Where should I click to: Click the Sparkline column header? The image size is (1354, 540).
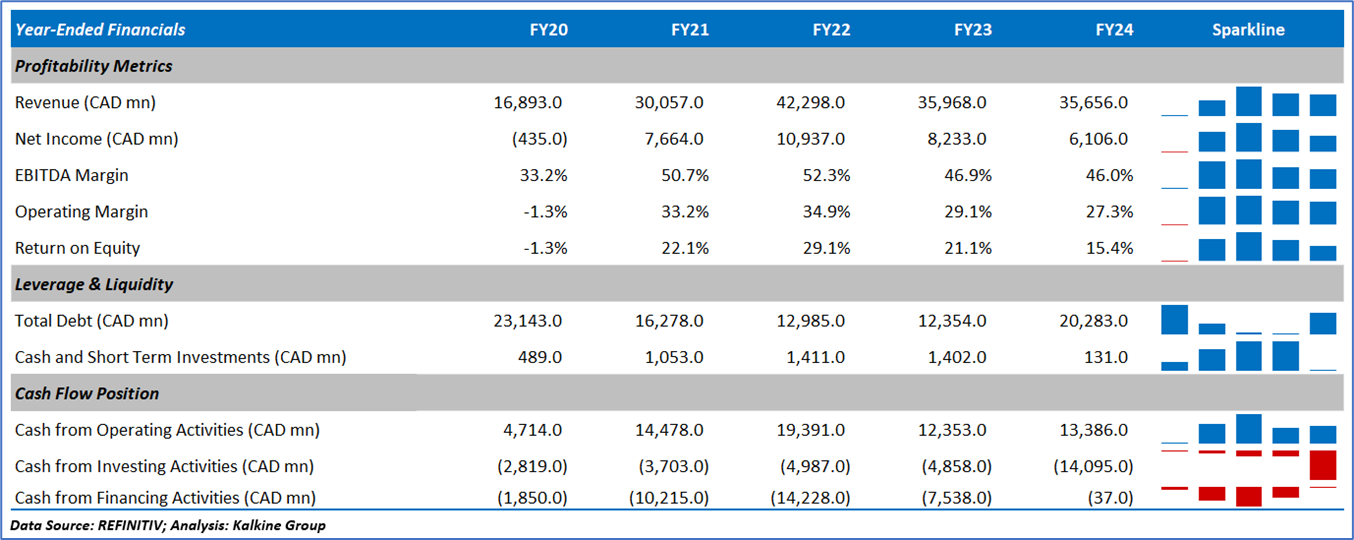click(x=1248, y=30)
